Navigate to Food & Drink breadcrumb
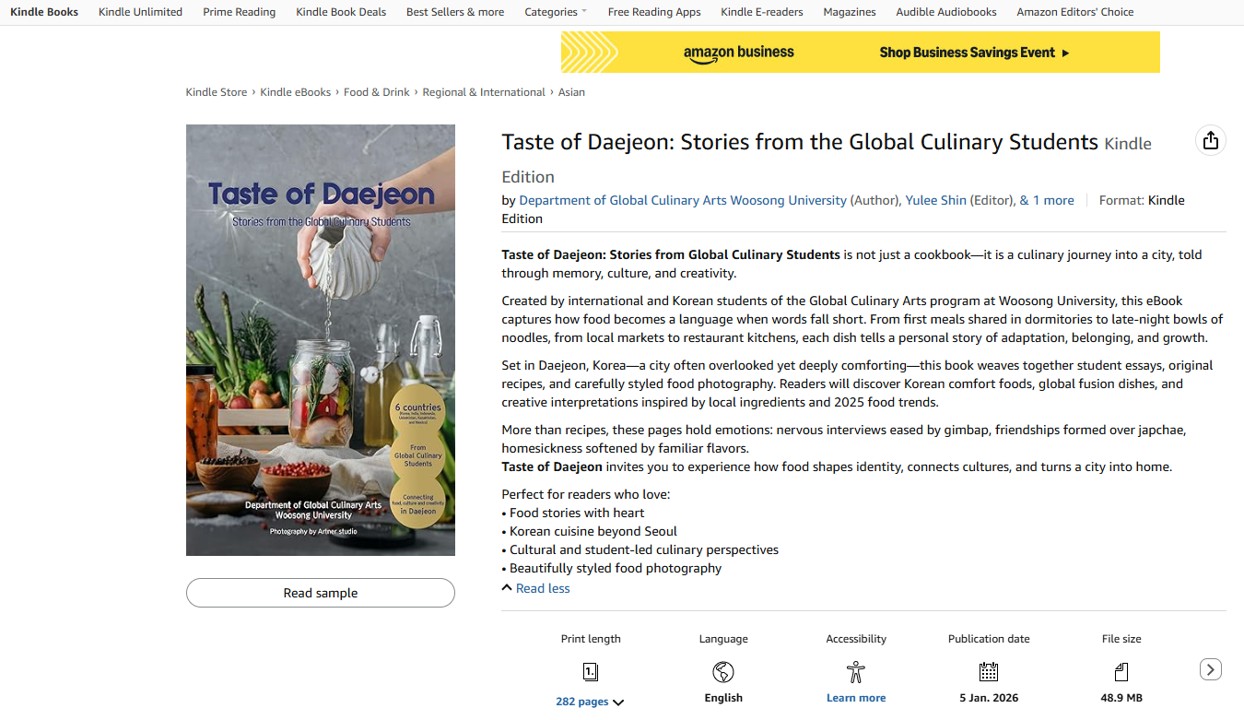The width and height of the screenshot is (1244, 720). (376, 92)
